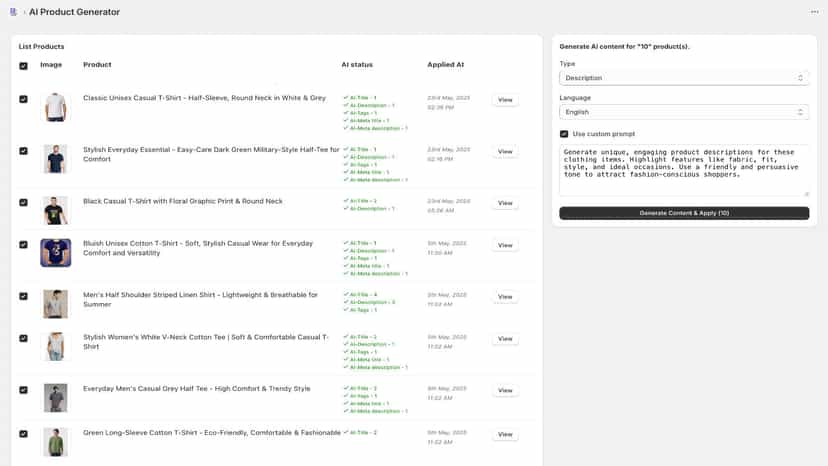The height and width of the screenshot is (466, 828).
Task: Open the dark green military tee thumbnail
Action: point(55,159)
